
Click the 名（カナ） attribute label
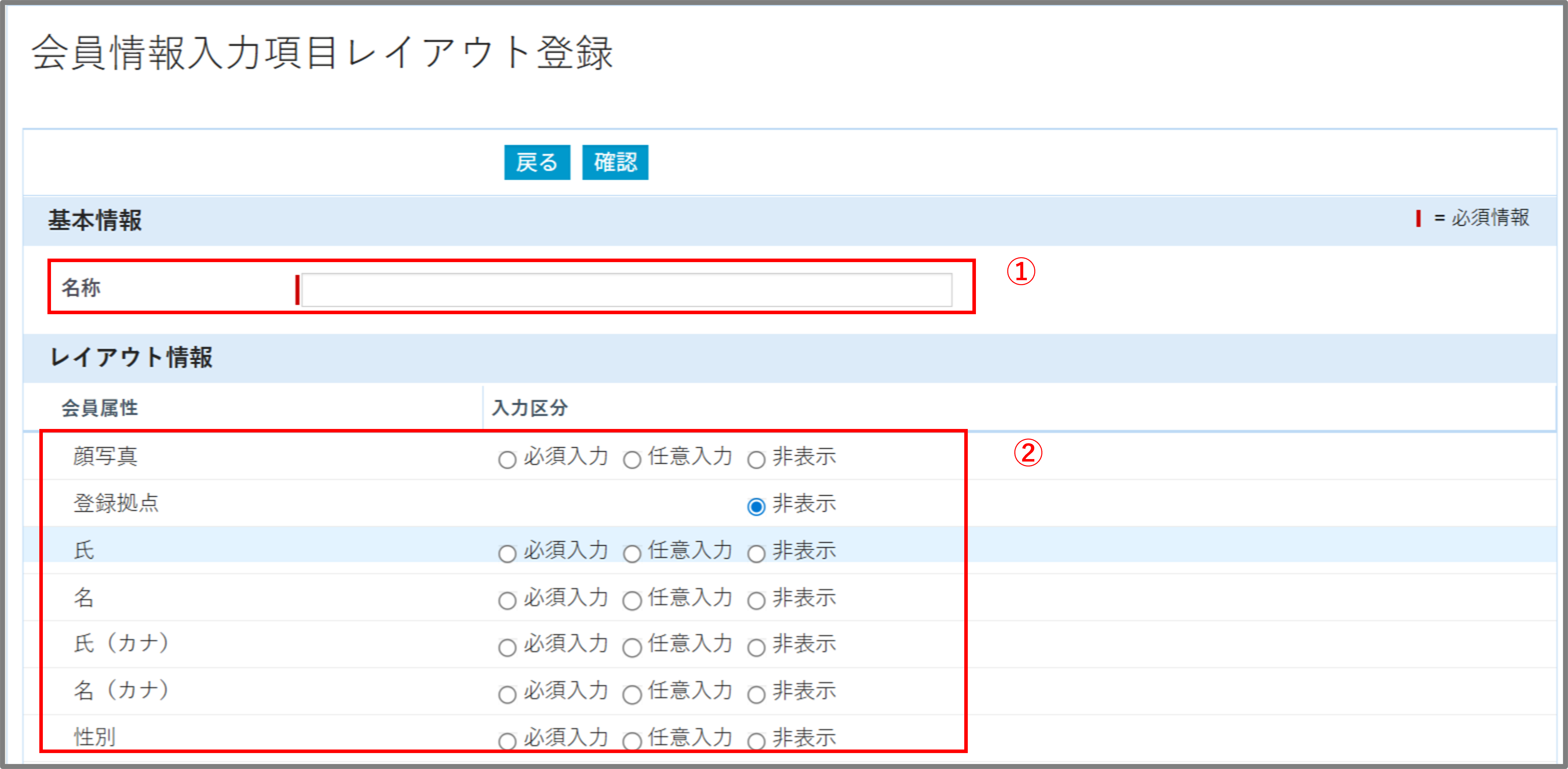(x=121, y=690)
